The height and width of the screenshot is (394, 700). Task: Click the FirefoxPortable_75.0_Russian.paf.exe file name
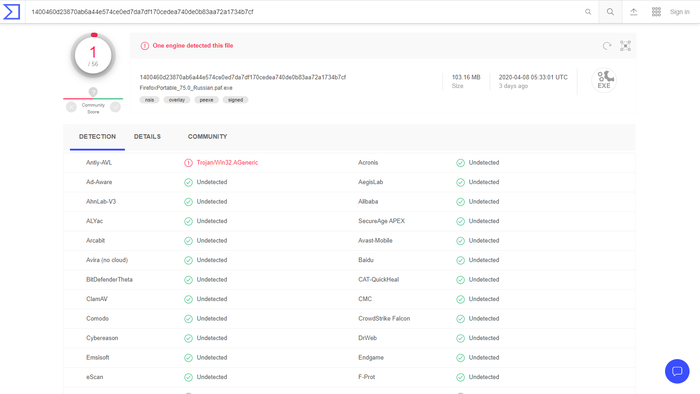coord(186,88)
